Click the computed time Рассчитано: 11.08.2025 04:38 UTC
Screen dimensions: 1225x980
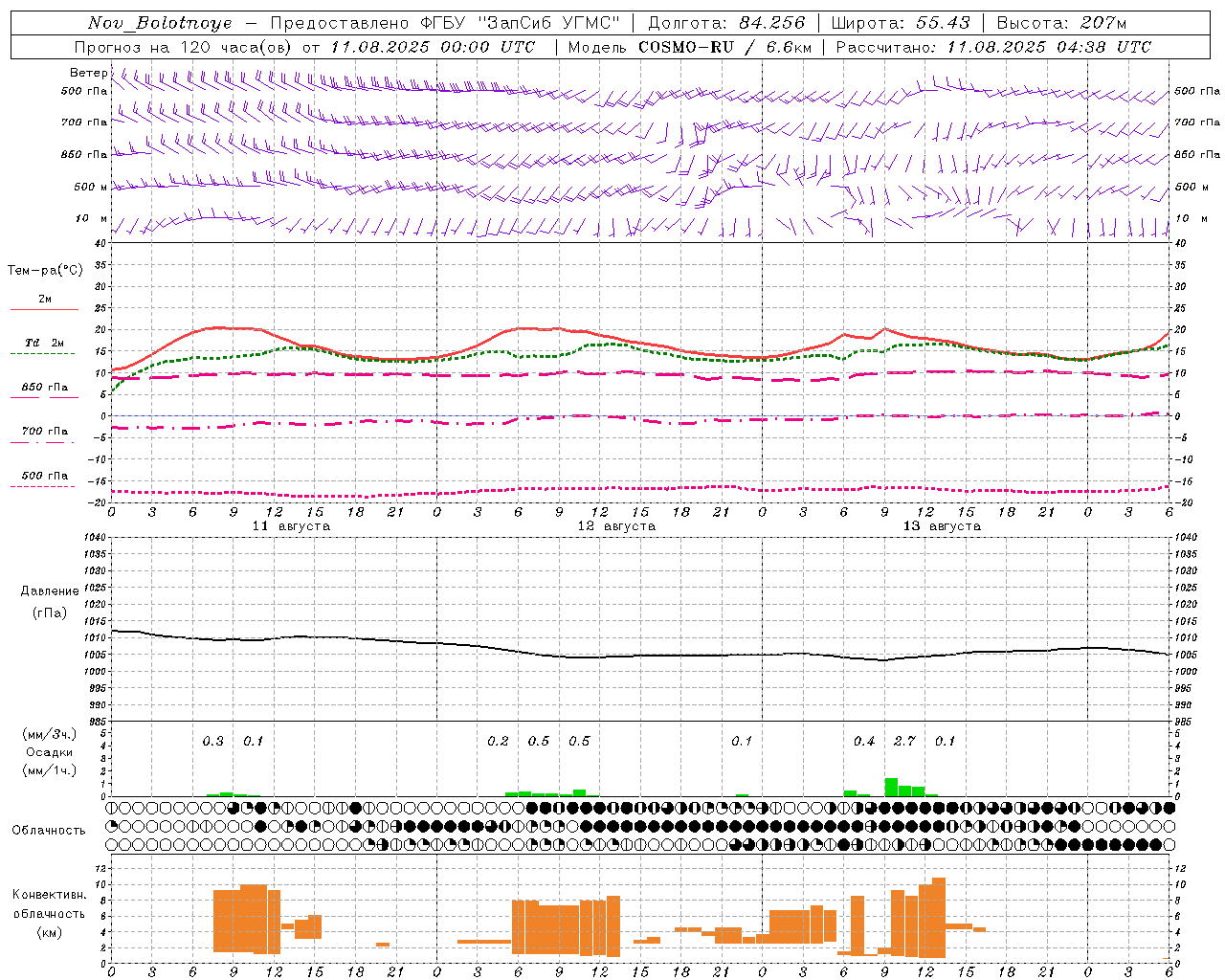(993, 47)
